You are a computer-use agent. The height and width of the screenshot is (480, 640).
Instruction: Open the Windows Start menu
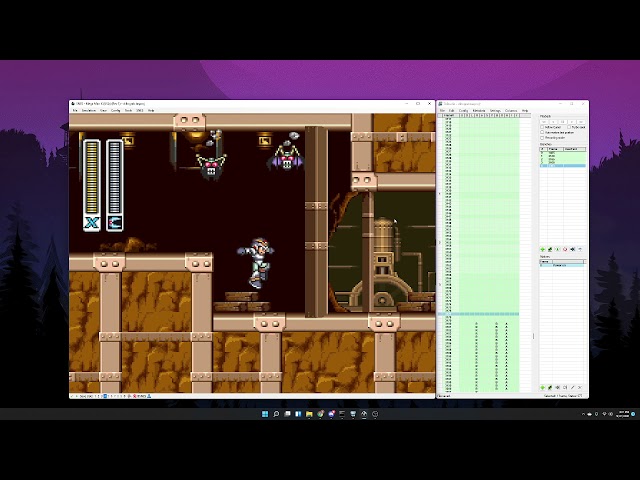[265, 414]
